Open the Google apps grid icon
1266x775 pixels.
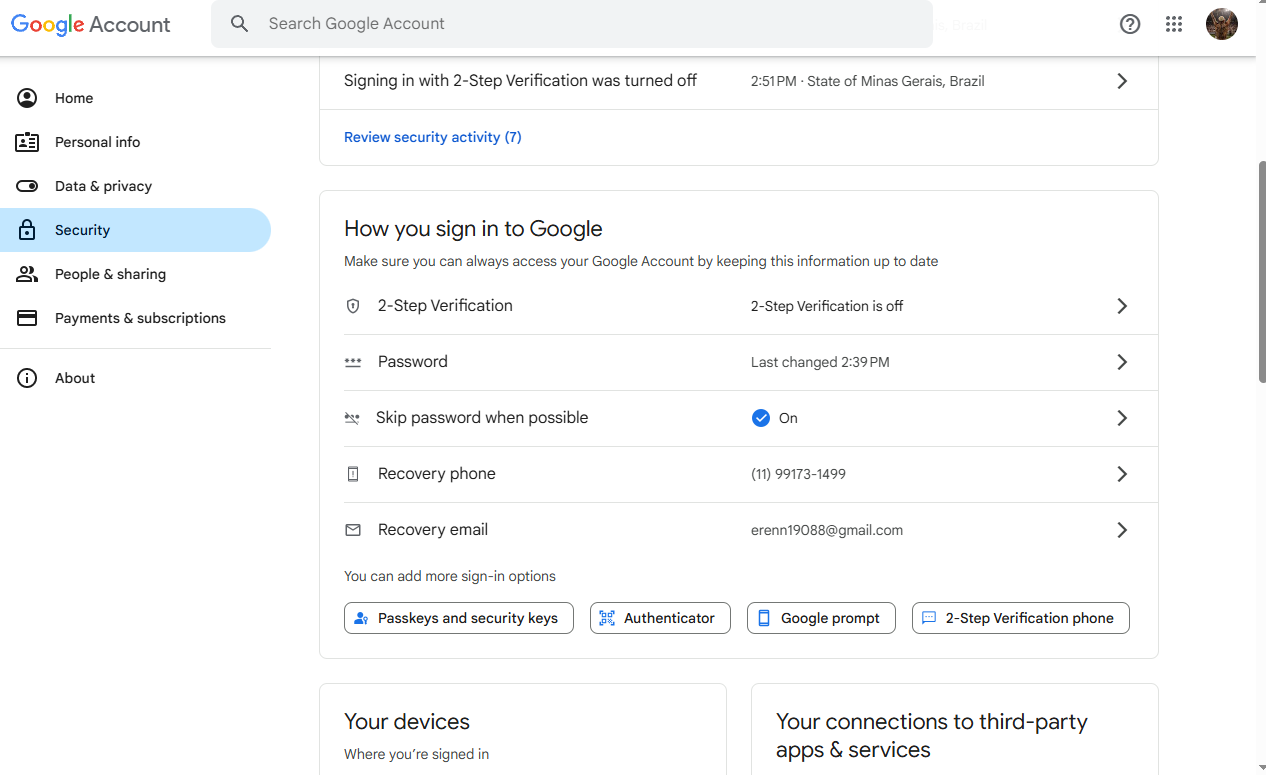pyautogui.click(x=1174, y=24)
